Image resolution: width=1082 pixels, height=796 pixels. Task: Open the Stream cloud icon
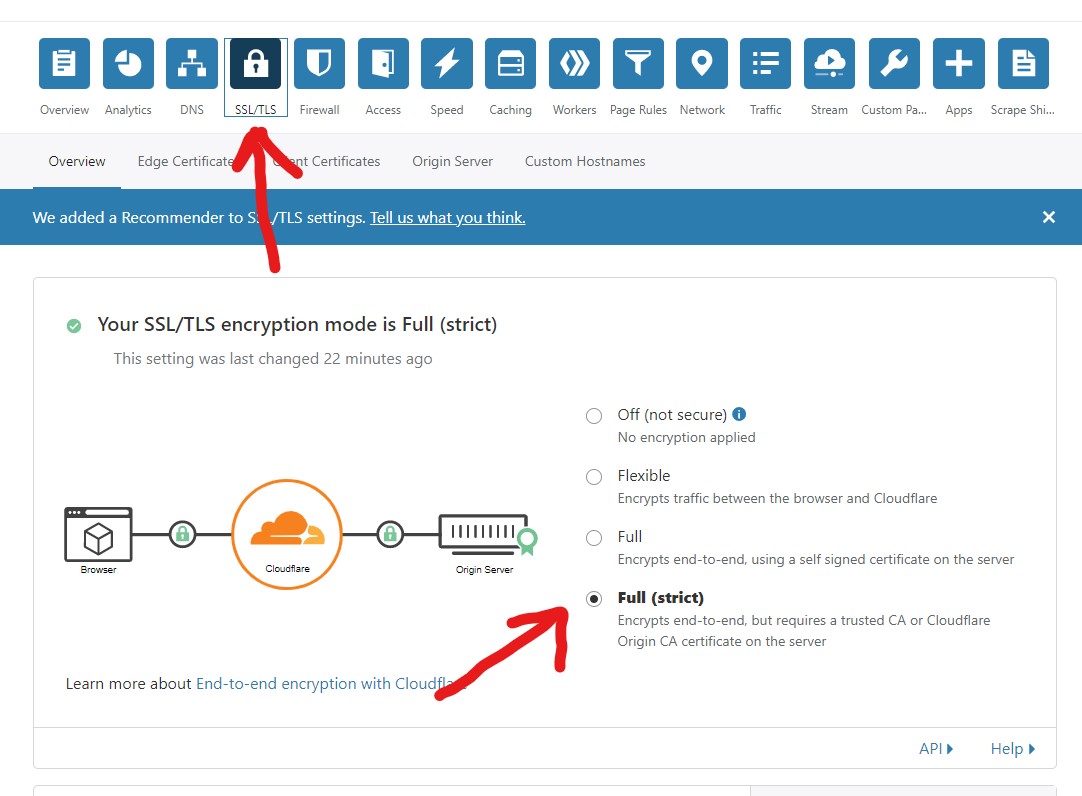click(x=829, y=63)
